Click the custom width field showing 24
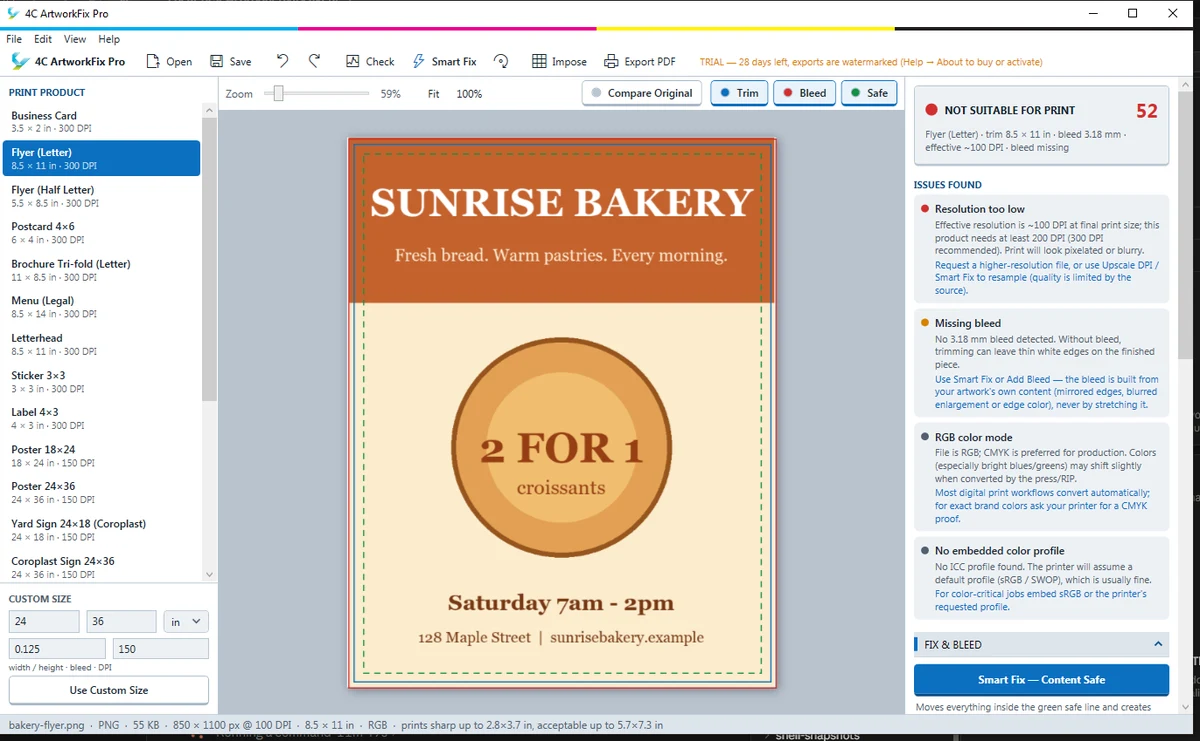This screenshot has height=741, width=1200. tap(44, 621)
